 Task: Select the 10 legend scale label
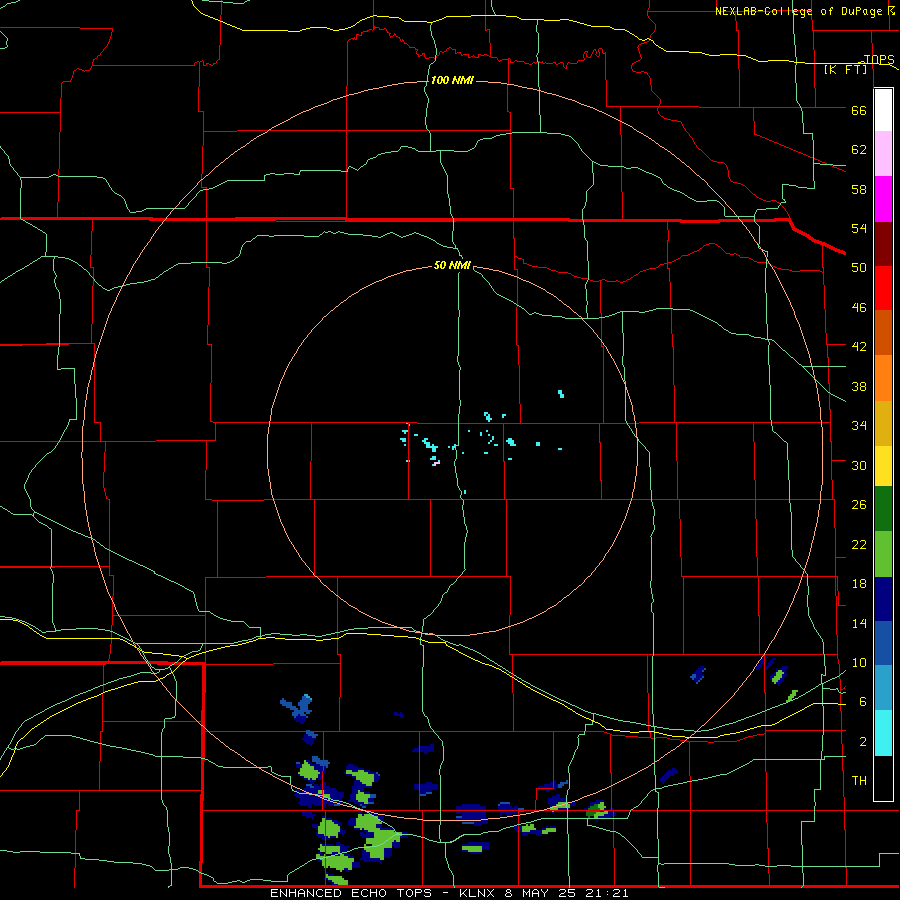(859, 662)
